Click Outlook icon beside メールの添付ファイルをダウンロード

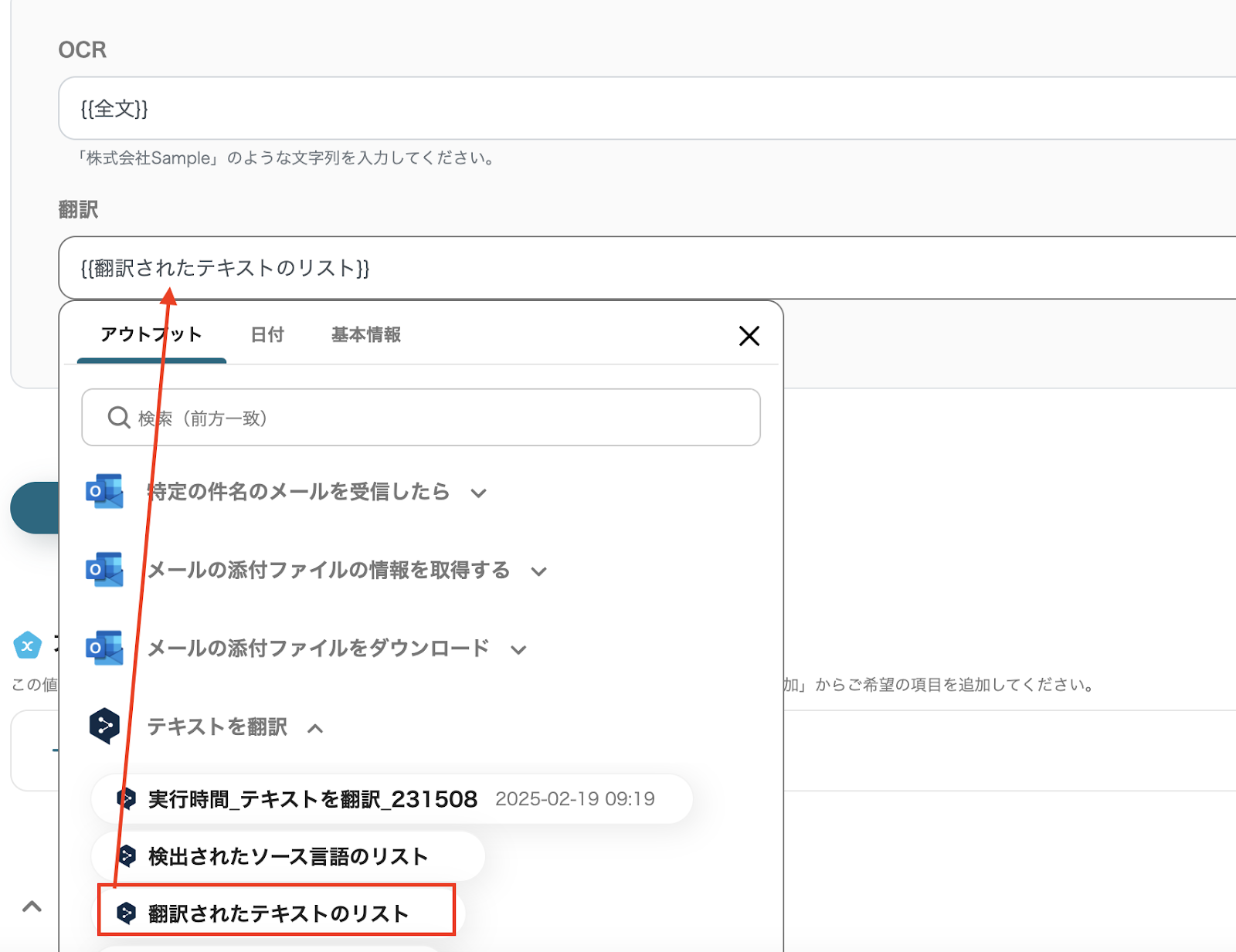(104, 648)
